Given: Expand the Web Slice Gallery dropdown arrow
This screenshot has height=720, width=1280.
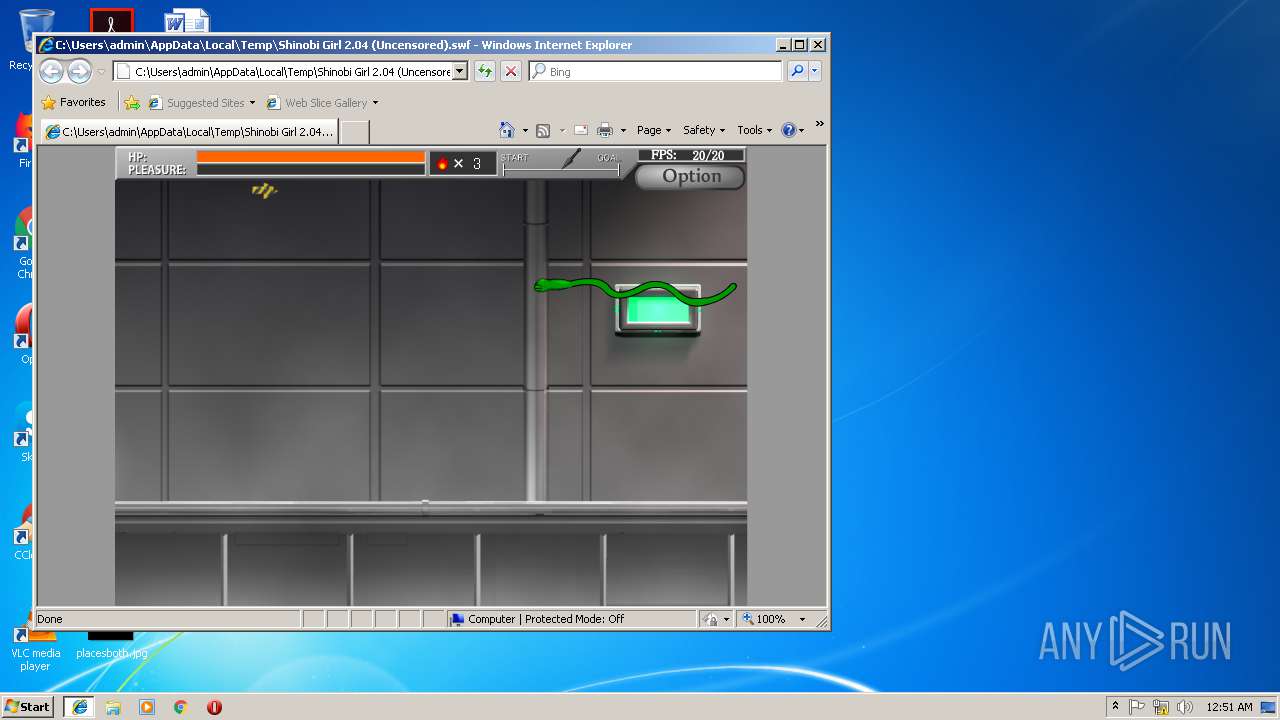Looking at the screenshot, I should tap(375, 102).
